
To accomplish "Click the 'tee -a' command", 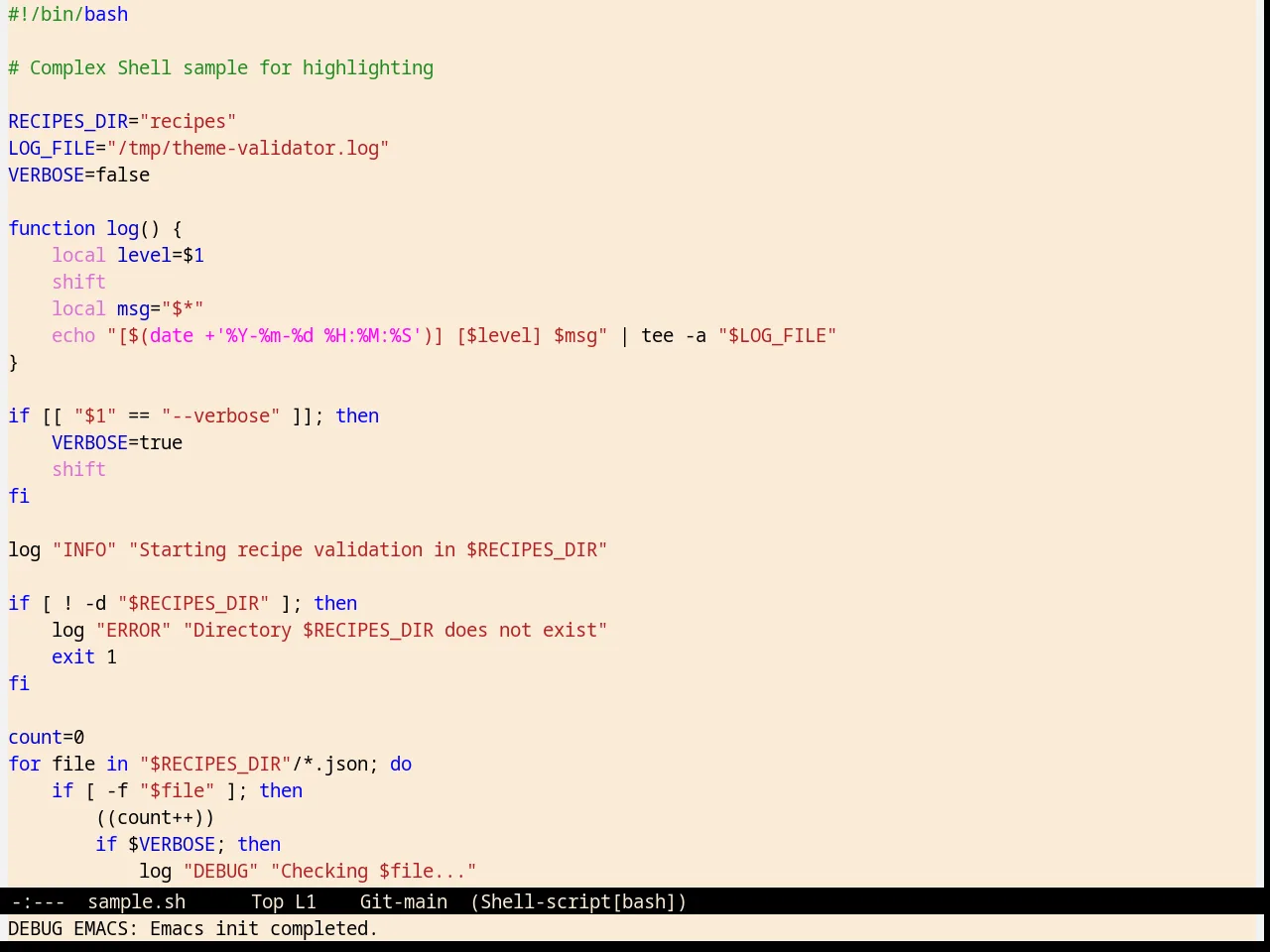I will point(674,336).
